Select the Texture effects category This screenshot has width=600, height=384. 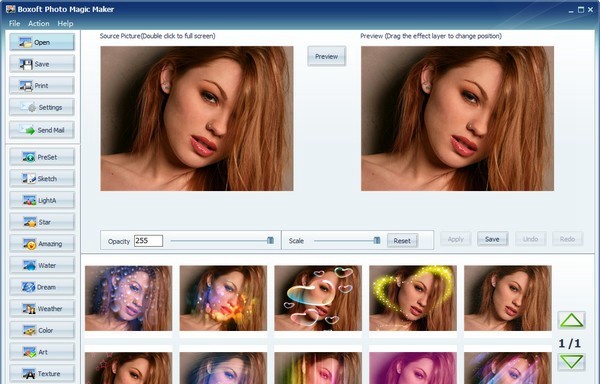[42, 373]
